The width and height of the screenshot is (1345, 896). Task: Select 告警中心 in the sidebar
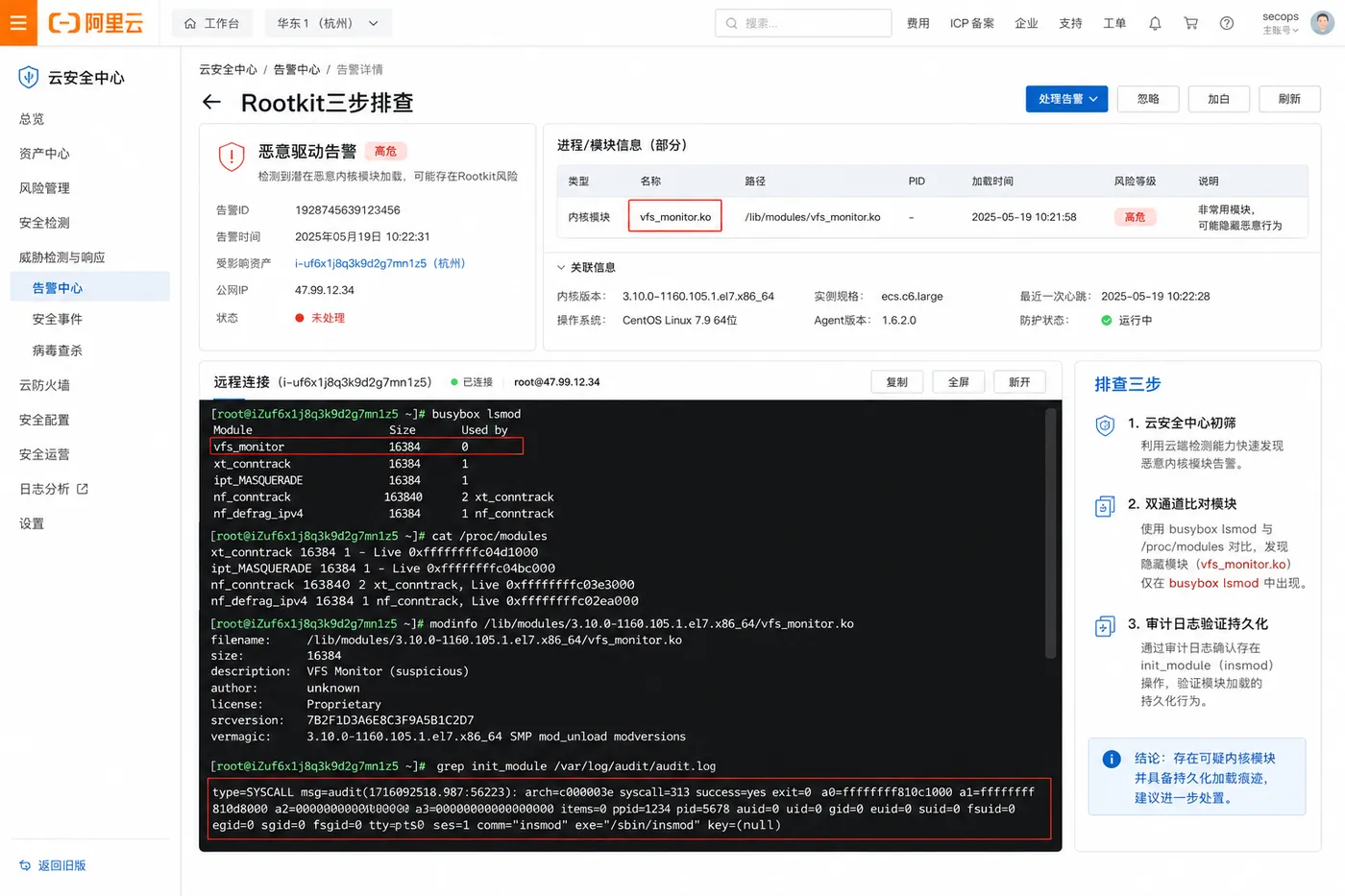coord(90,287)
